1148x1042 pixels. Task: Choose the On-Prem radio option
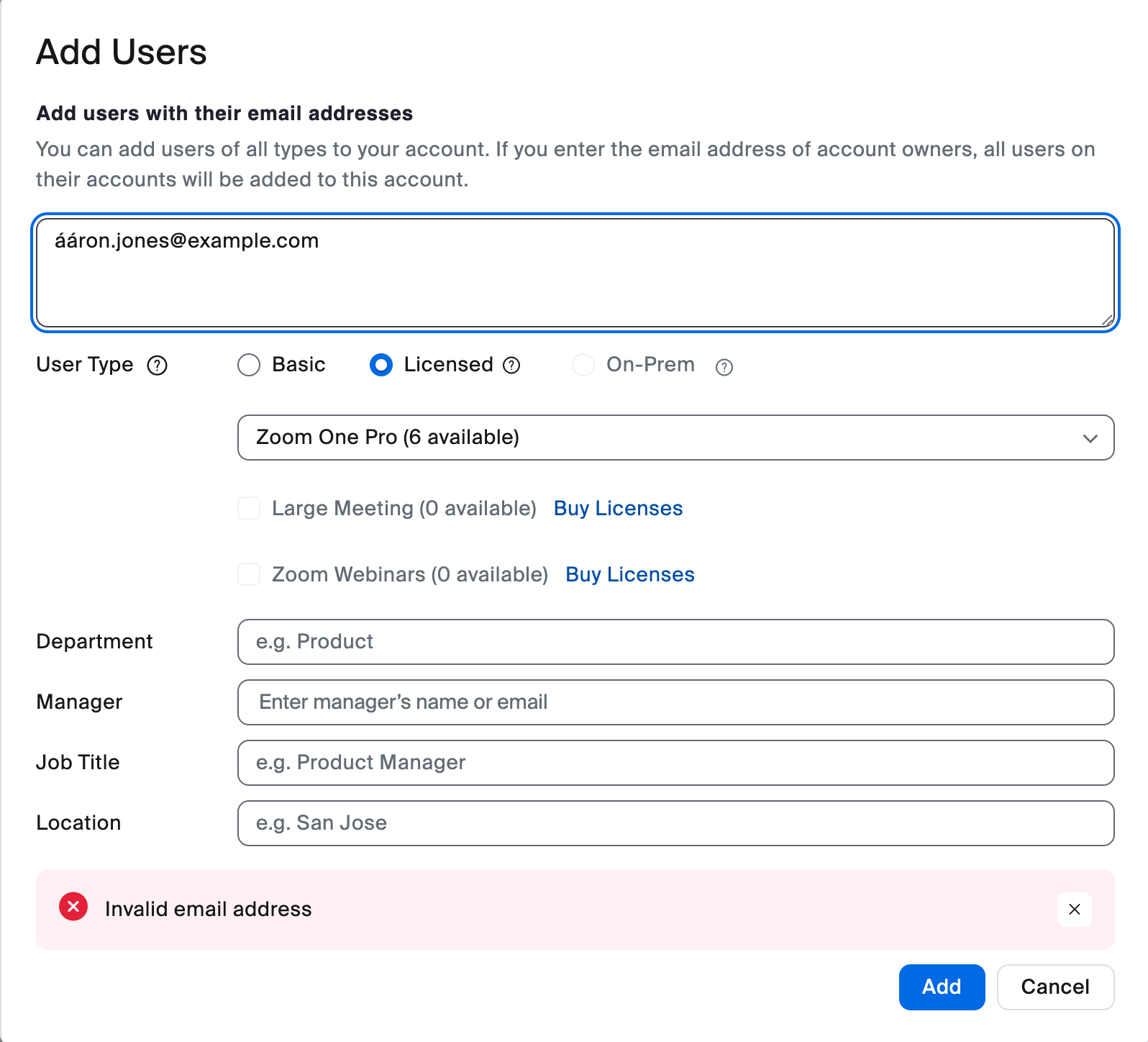(583, 365)
